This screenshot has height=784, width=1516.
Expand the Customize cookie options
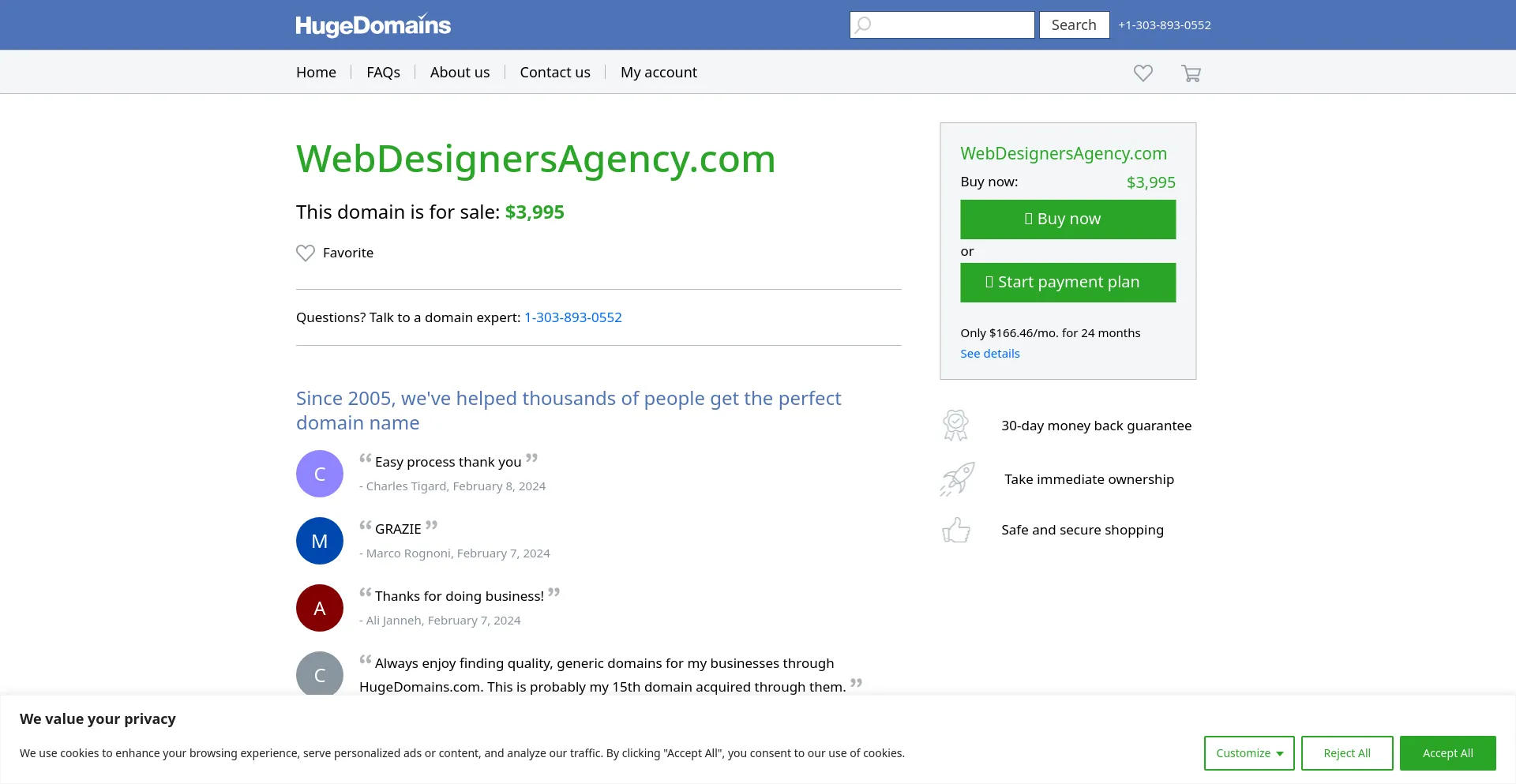coord(1248,753)
